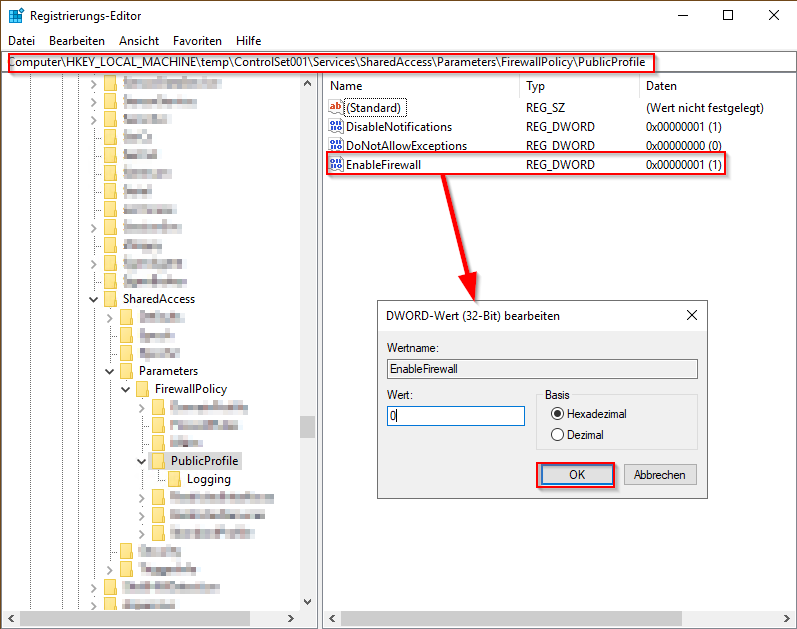The width and height of the screenshot is (797, 629).
Task: Maximize the Registrierungs-Editor window
Action: tap(728, 15)
